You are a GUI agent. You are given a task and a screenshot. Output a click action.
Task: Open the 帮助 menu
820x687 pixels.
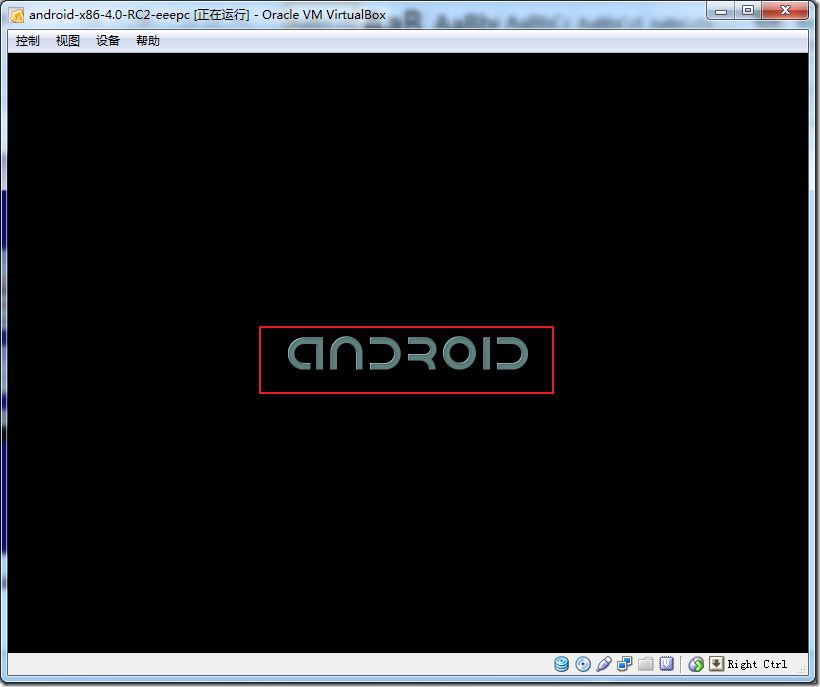pos(147,41)
